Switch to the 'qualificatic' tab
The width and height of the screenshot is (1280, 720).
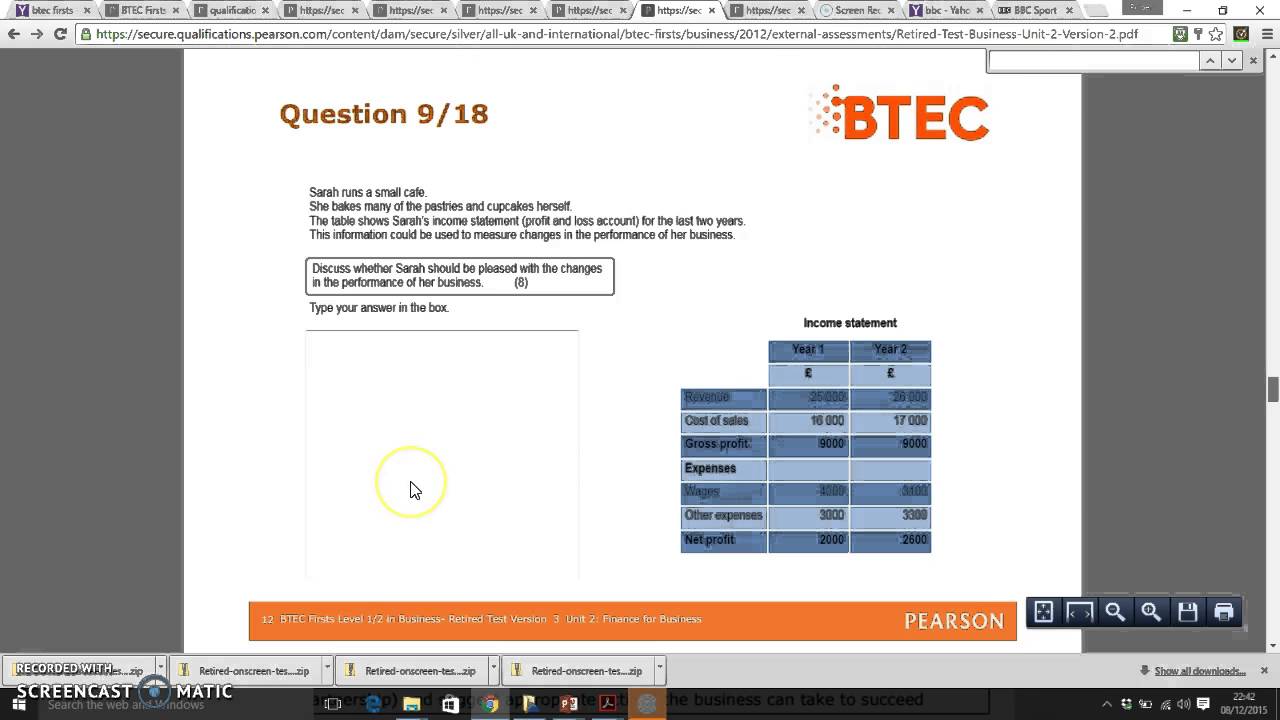click(231, 11)
